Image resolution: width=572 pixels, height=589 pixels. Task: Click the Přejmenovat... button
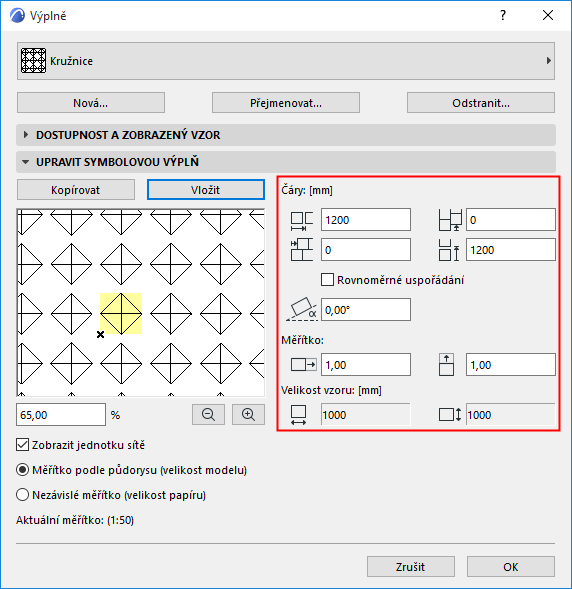(x=286, y=103)
